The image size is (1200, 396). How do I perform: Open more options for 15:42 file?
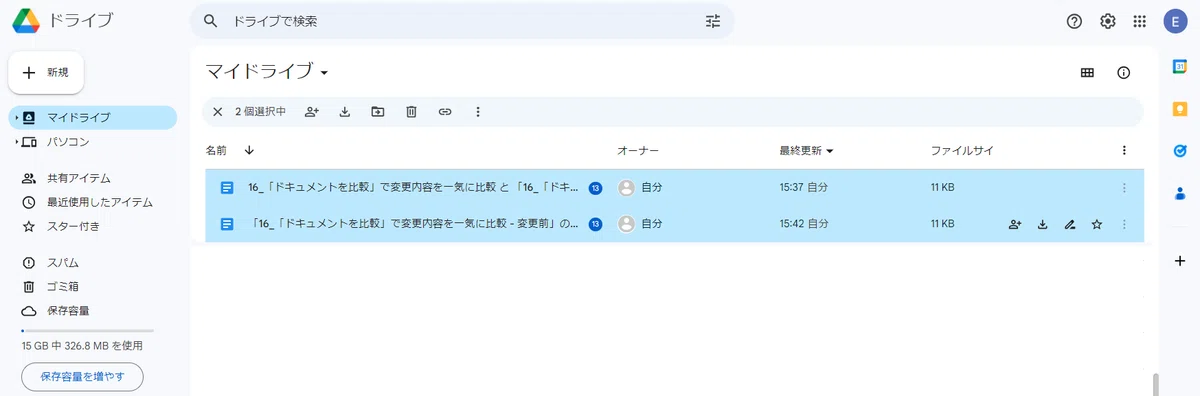tap(1124, 224)
